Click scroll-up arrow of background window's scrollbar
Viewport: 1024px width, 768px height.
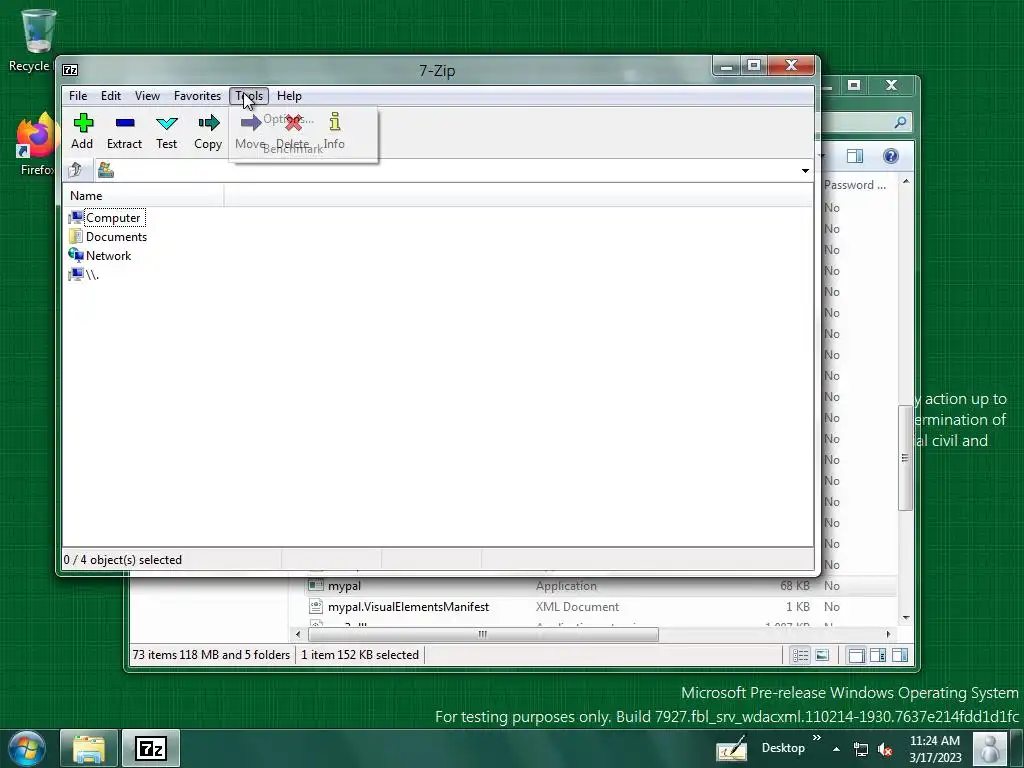[x=906, y=181]
